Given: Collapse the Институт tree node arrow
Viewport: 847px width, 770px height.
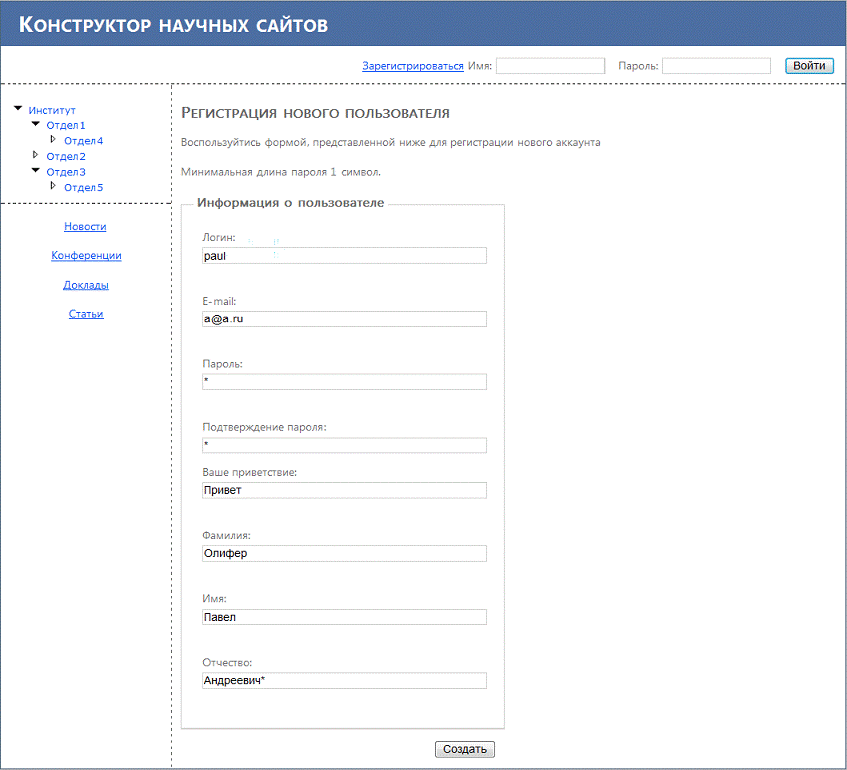Looking at the screenshot, I should click(x=18, y=108).
